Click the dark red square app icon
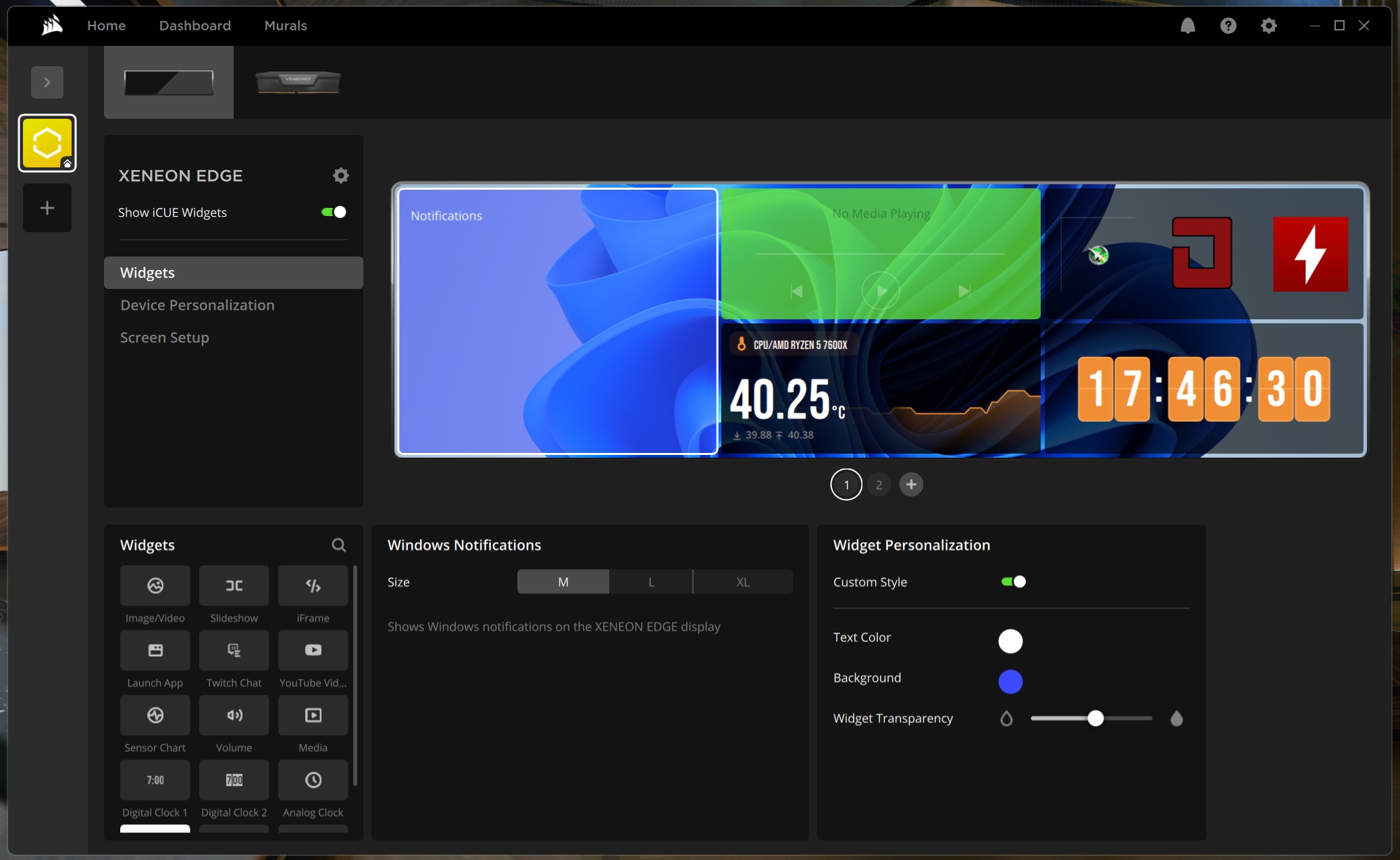Screen dimensions: 1400x860 pyautogui.click(x=1202, y=253)
